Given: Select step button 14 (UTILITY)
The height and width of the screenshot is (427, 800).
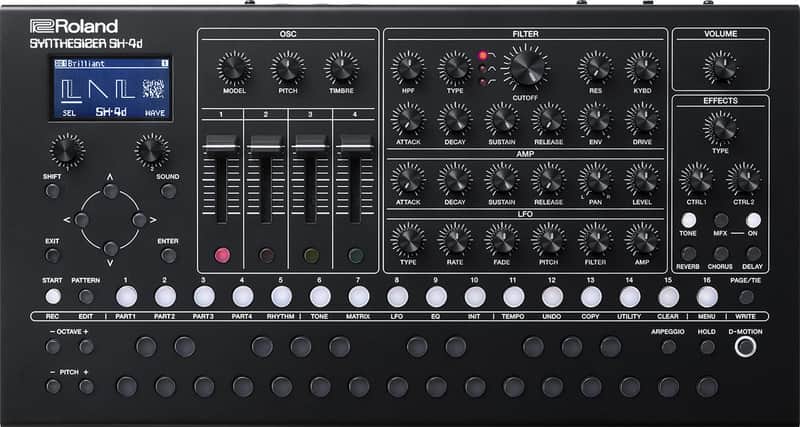Looking at the screenshot, I should coord(630,296).
